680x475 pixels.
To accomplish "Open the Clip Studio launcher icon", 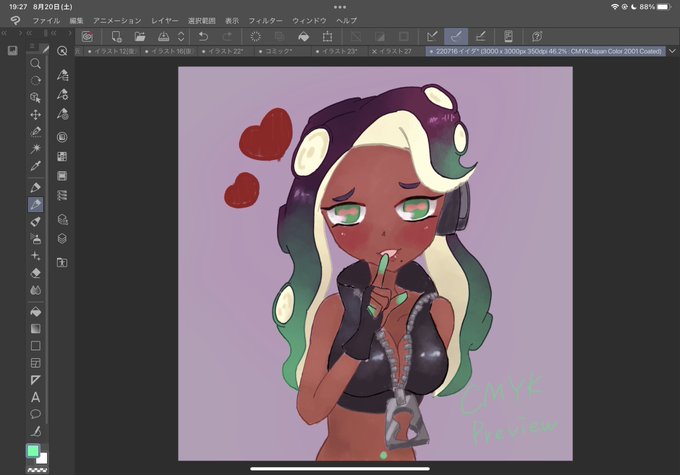I will pos(87,36).
